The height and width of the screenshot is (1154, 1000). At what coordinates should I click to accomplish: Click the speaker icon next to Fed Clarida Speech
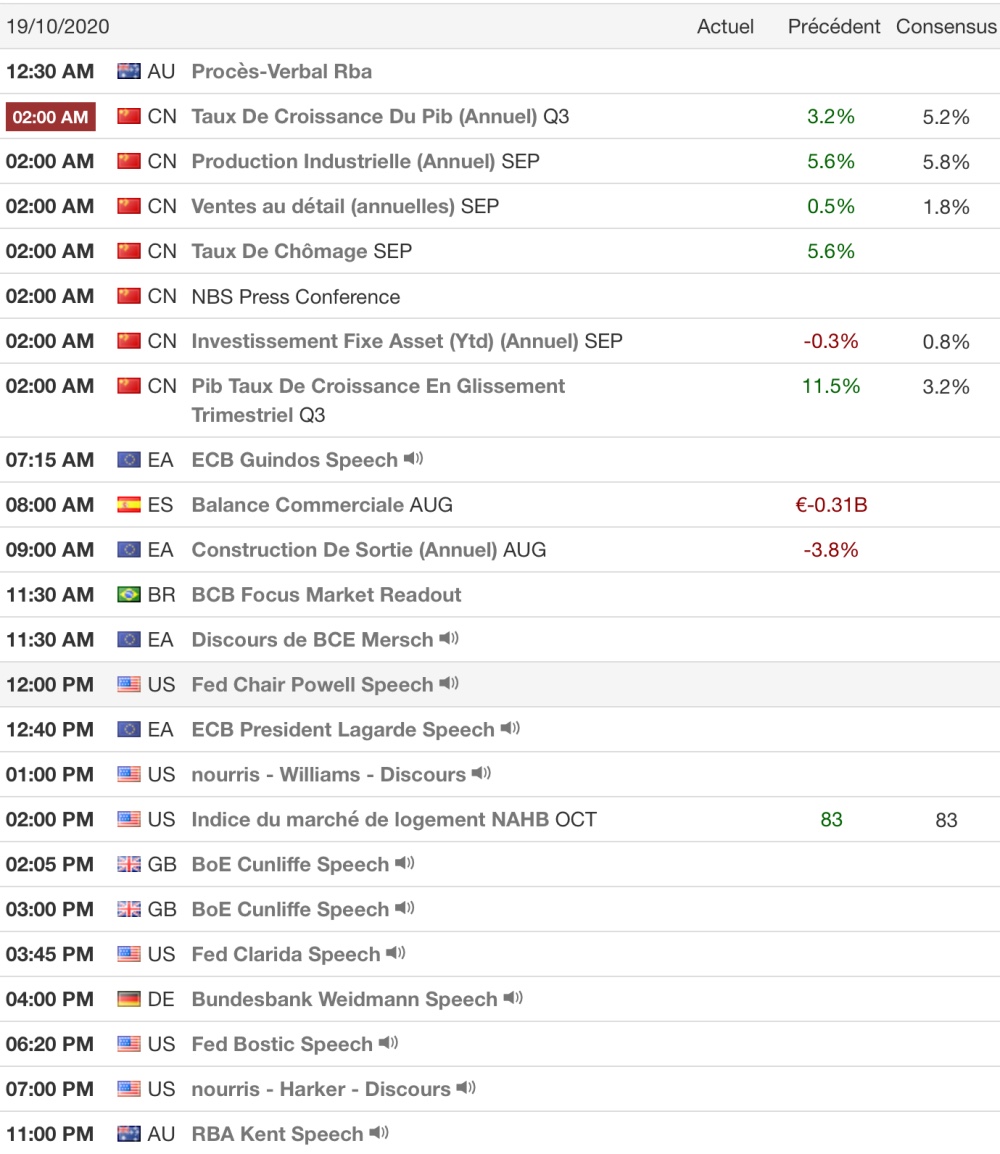click(396, 952)
